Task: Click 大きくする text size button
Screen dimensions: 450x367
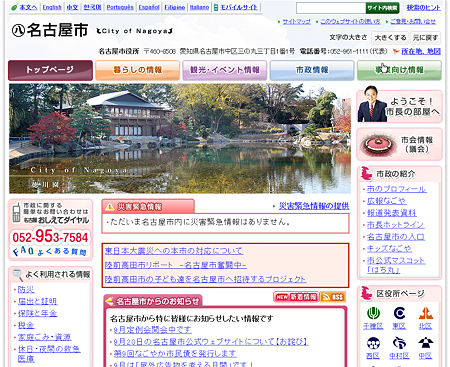Action: click(390, 38)
